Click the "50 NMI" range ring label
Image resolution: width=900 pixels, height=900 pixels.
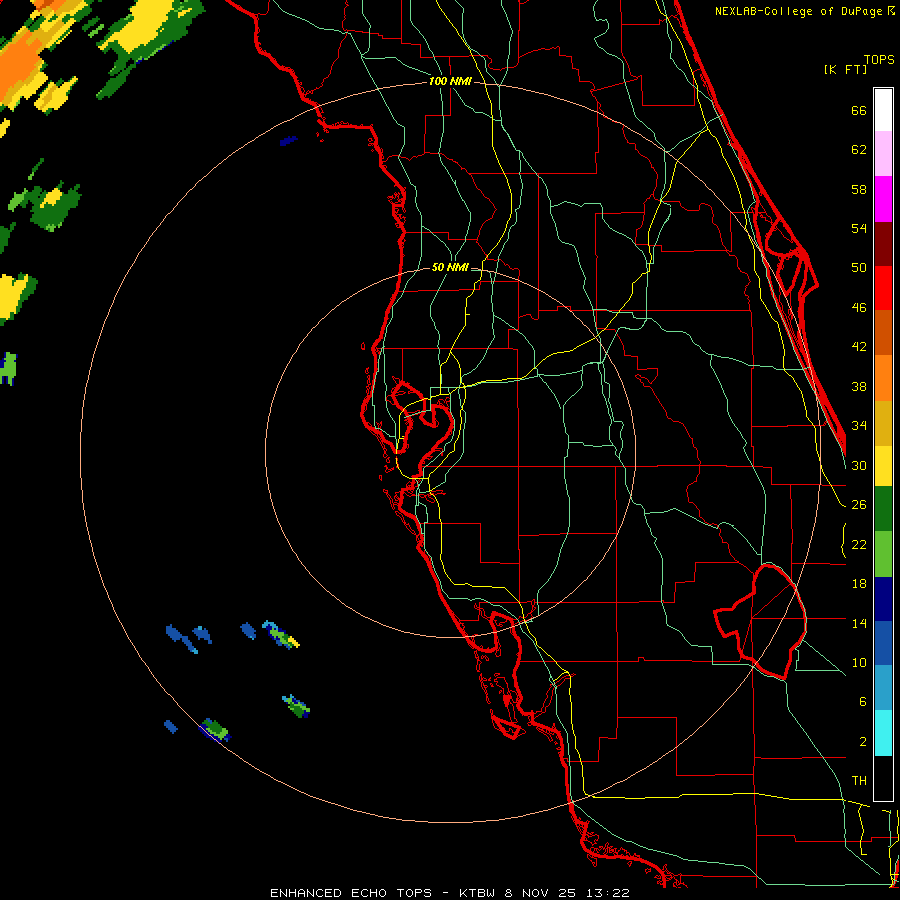(449, 267)
